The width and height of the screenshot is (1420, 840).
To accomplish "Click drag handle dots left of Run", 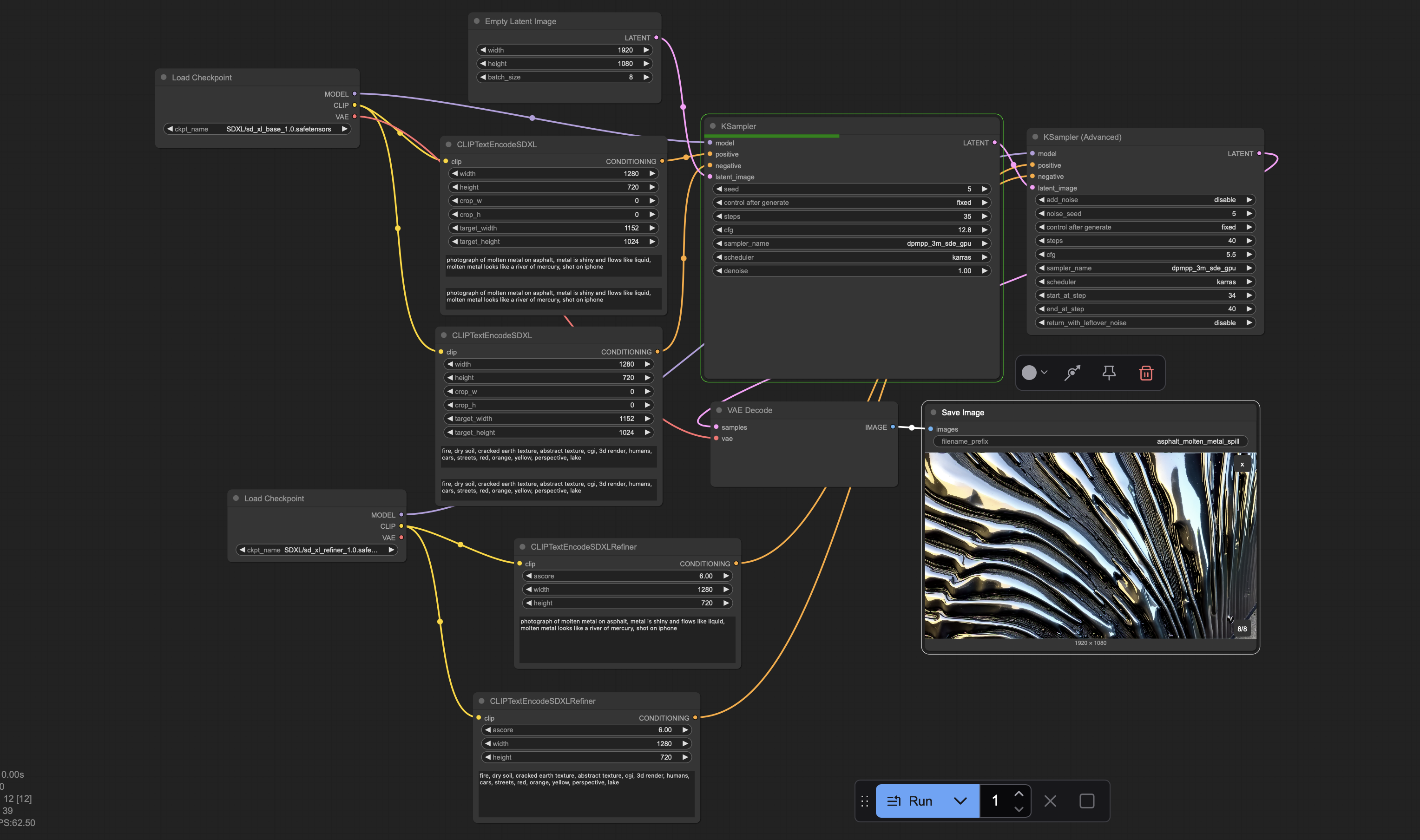I will [864, 801].
